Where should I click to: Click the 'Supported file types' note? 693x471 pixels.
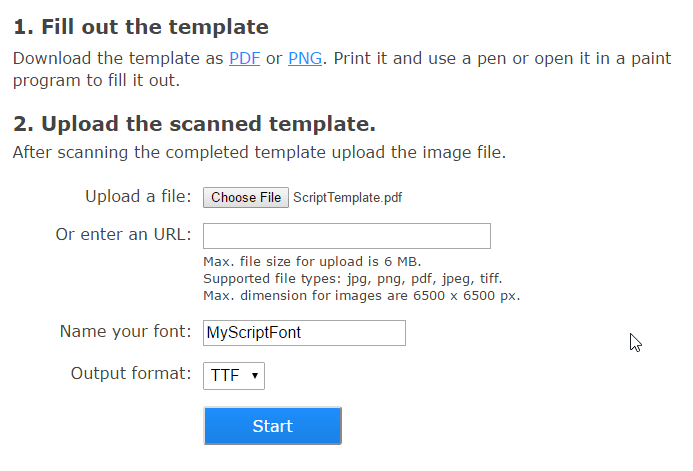pyautogui.click(x=352, y=279)
